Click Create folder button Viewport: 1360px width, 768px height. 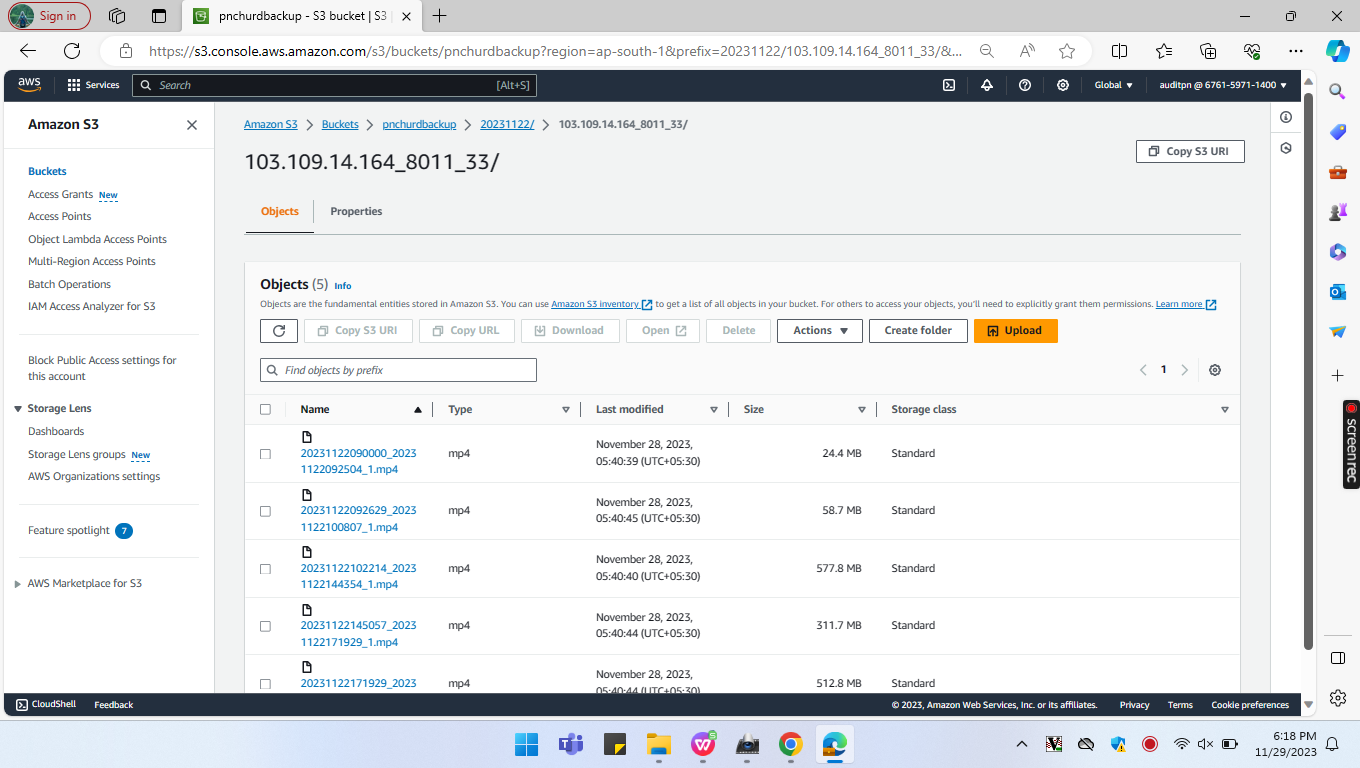(x=918, y=331)
